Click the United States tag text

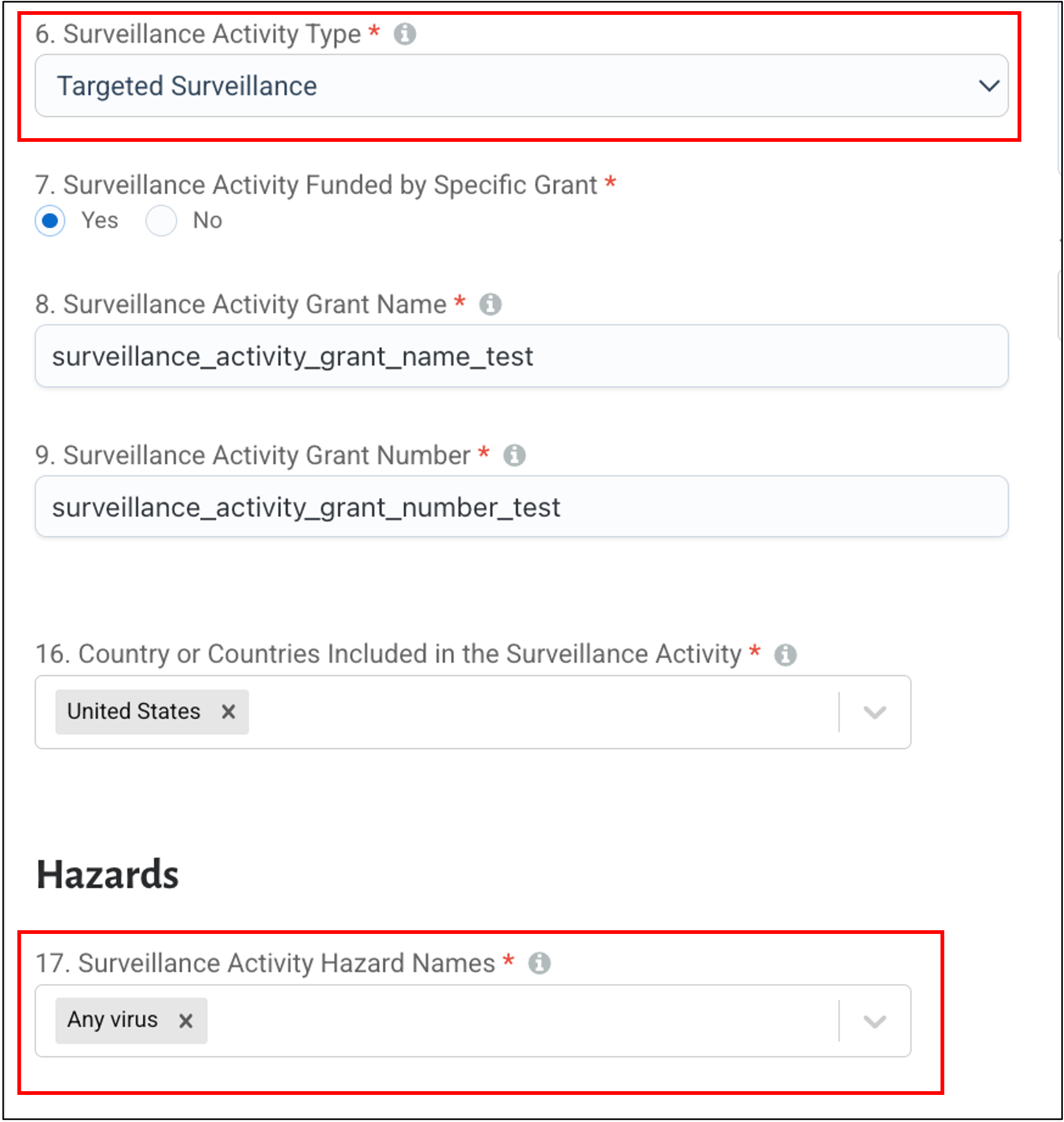tap(134, 711)
